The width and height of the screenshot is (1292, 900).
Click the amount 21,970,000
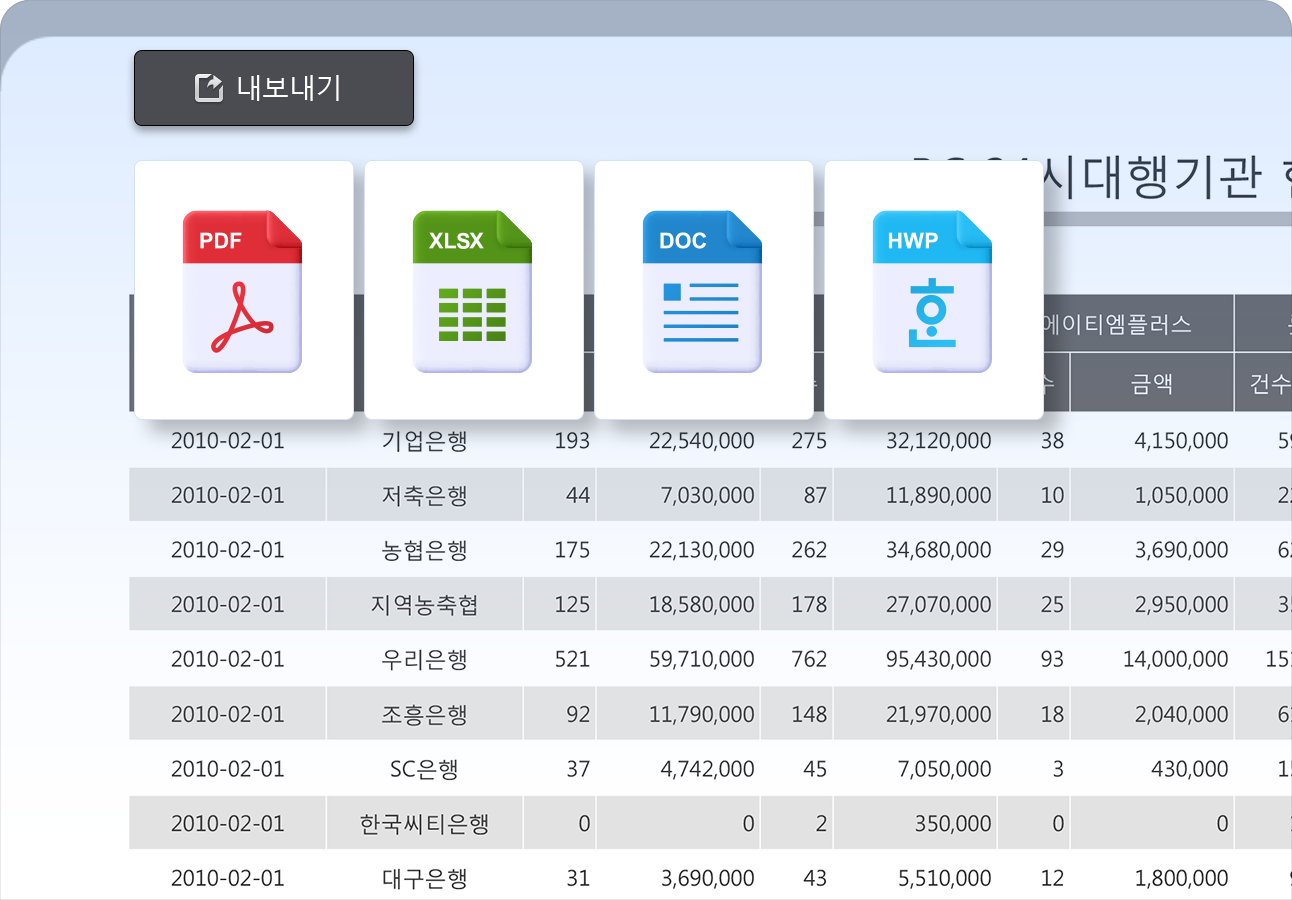939,715
